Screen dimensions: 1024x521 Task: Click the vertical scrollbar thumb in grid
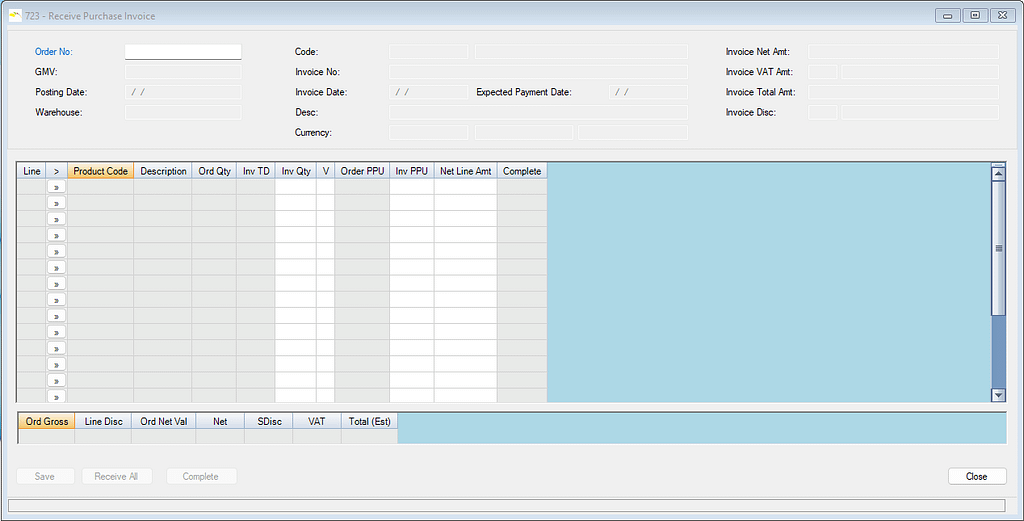[x=997, y=248]
